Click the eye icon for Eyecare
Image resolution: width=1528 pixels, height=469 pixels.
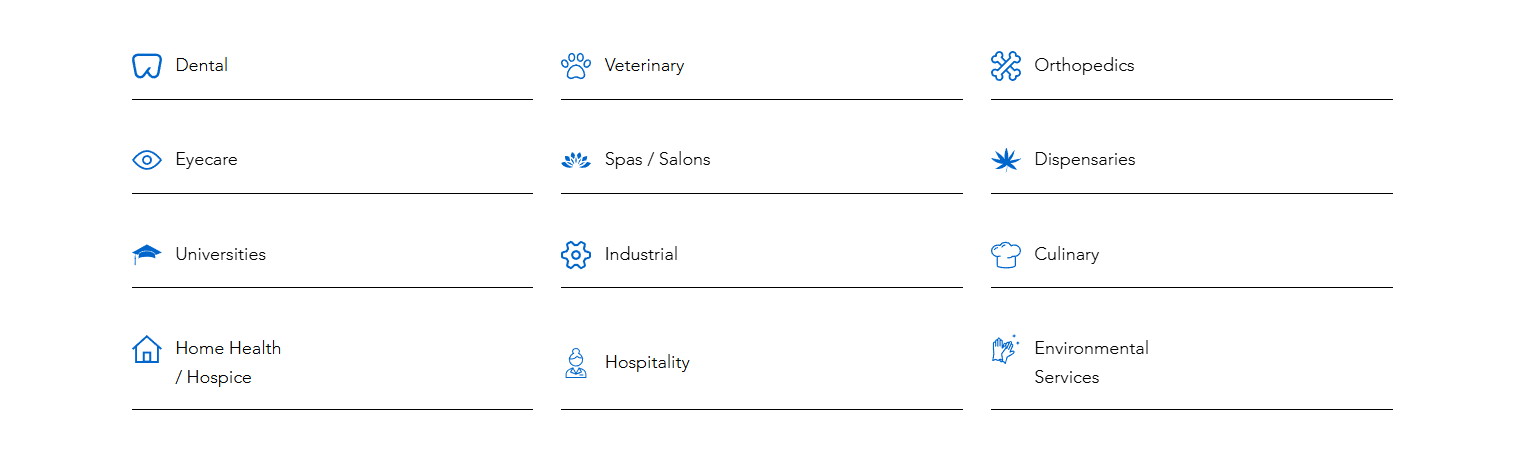(147, 160)
